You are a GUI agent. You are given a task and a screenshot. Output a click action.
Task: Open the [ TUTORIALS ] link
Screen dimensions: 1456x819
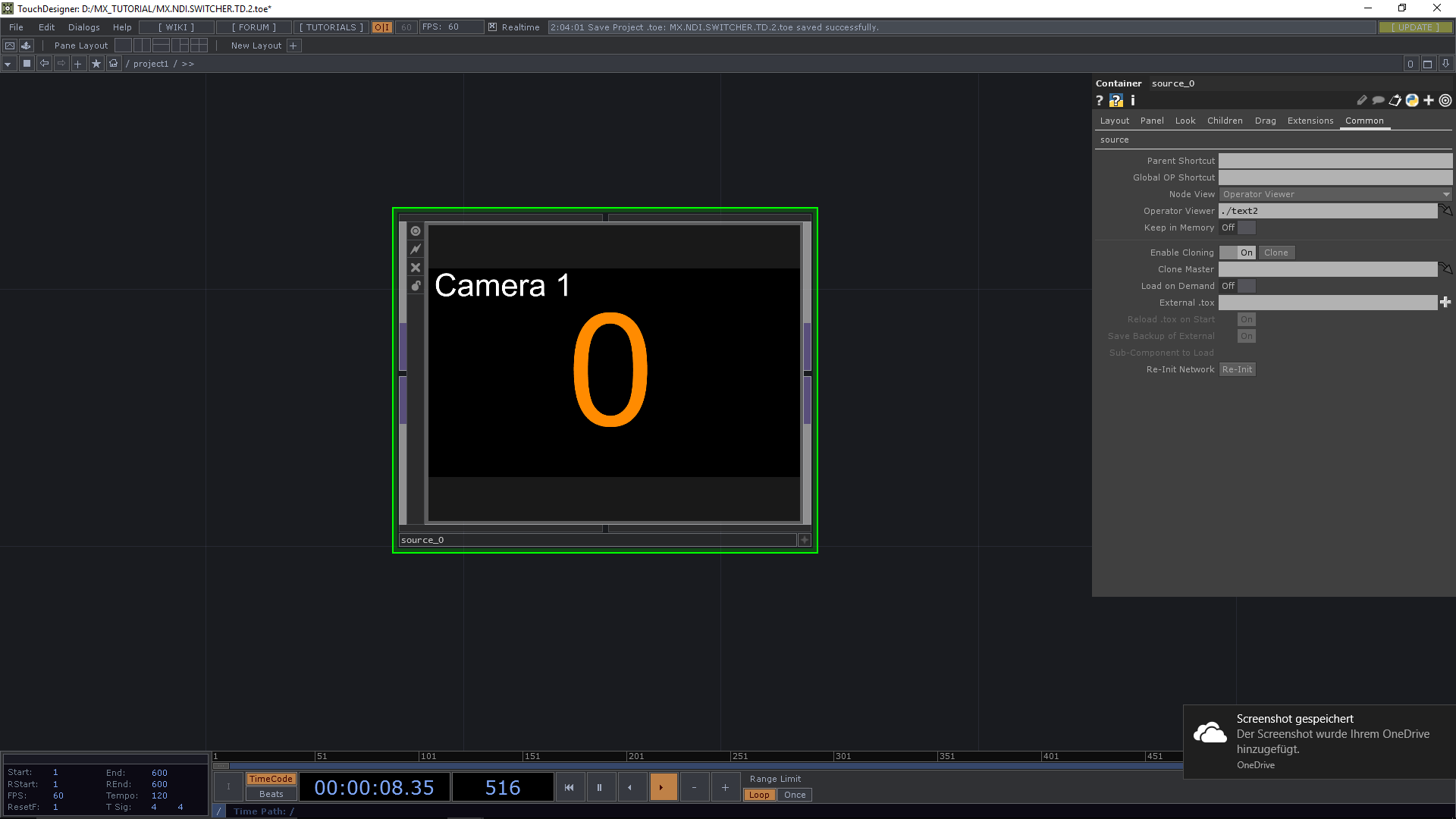coord(331,27)
